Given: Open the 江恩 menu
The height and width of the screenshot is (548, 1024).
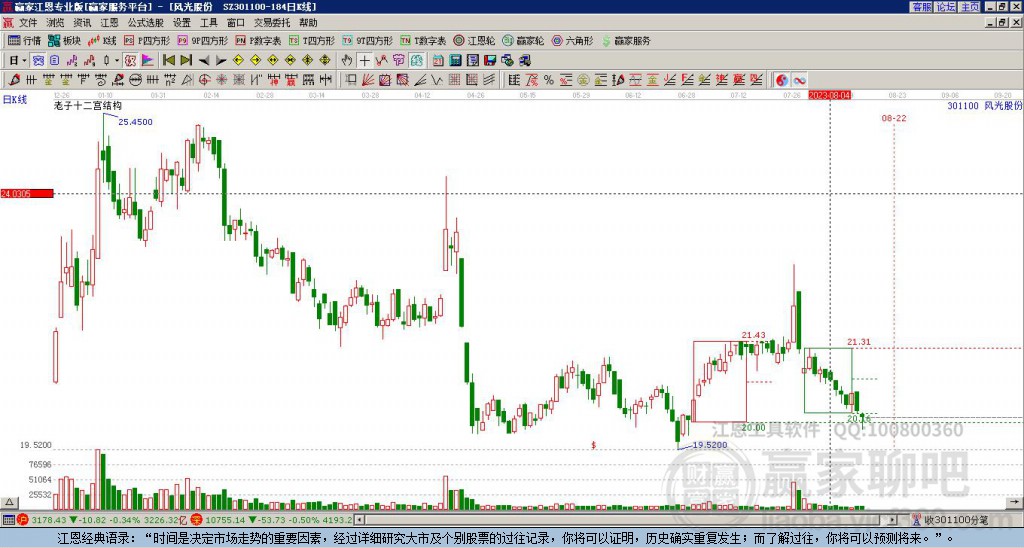Looking at the screenshot, I should pyautogui.click(x=110, y=23).
